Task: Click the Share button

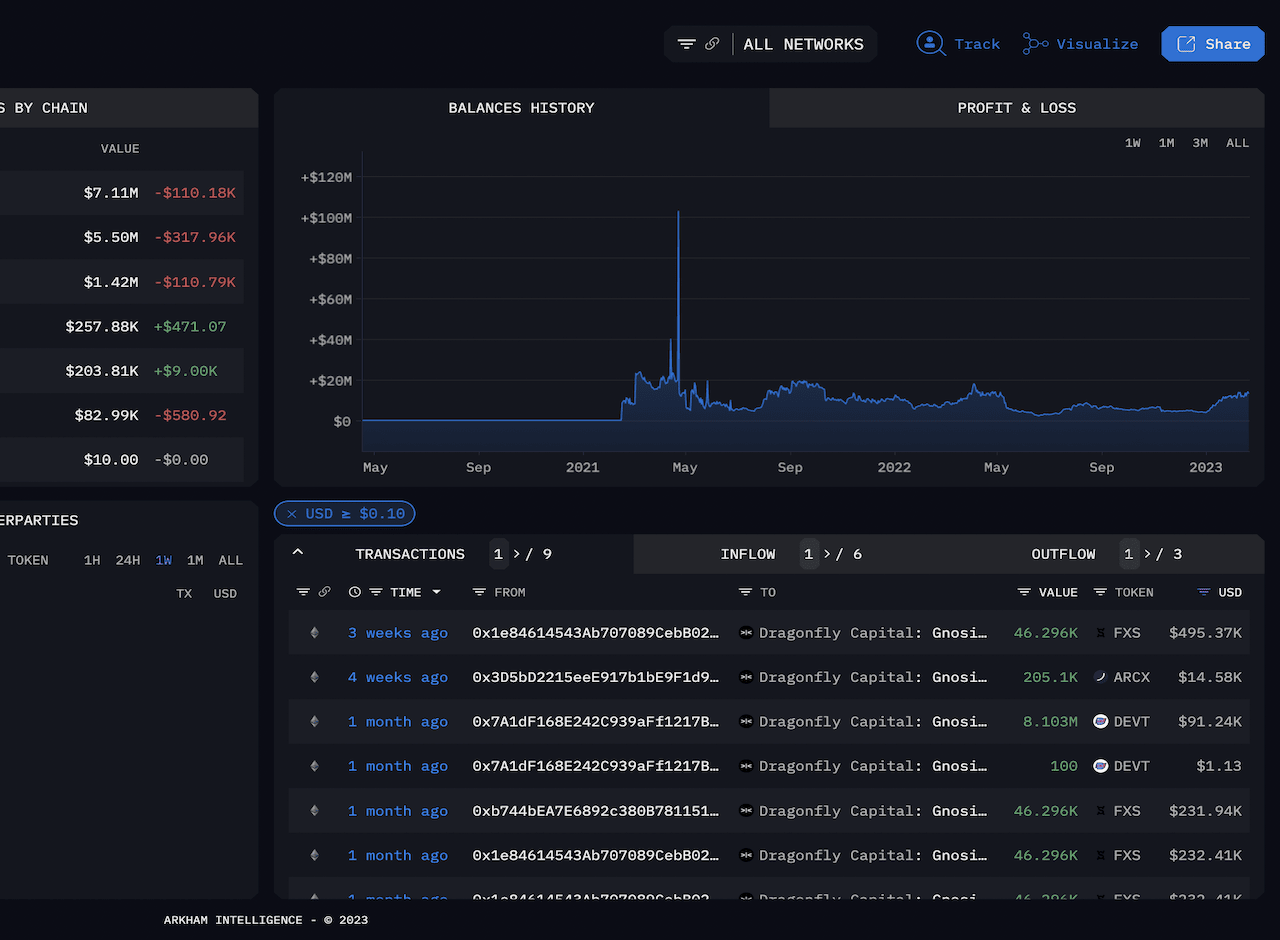Action: (1213, 44)
